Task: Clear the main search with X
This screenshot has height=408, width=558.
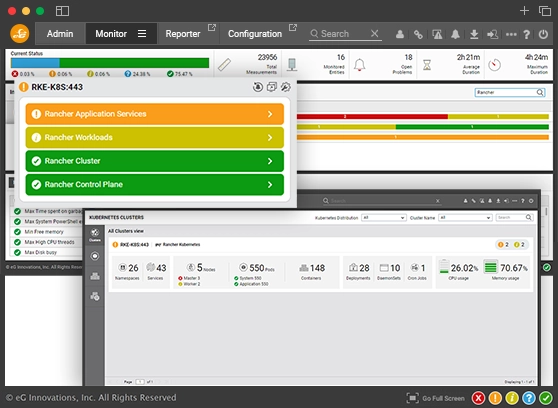Action: pyautogui.click(x=374, y=33)
